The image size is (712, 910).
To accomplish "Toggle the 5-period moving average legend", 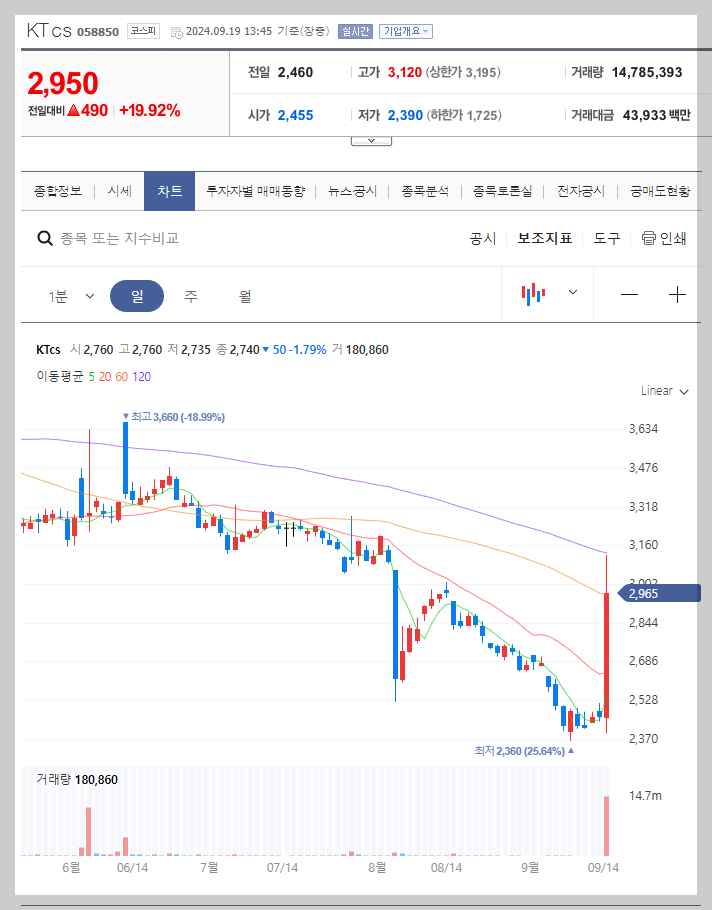I will (90, 377).
